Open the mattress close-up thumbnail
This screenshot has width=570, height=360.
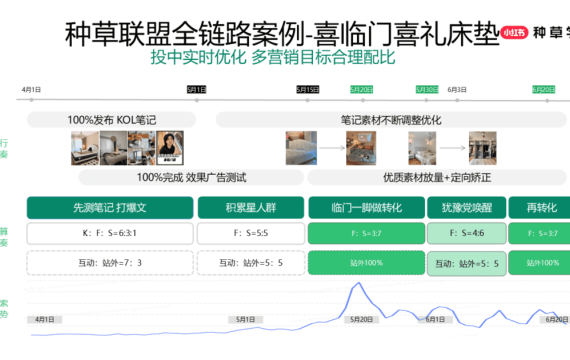(x=301, y=148)
